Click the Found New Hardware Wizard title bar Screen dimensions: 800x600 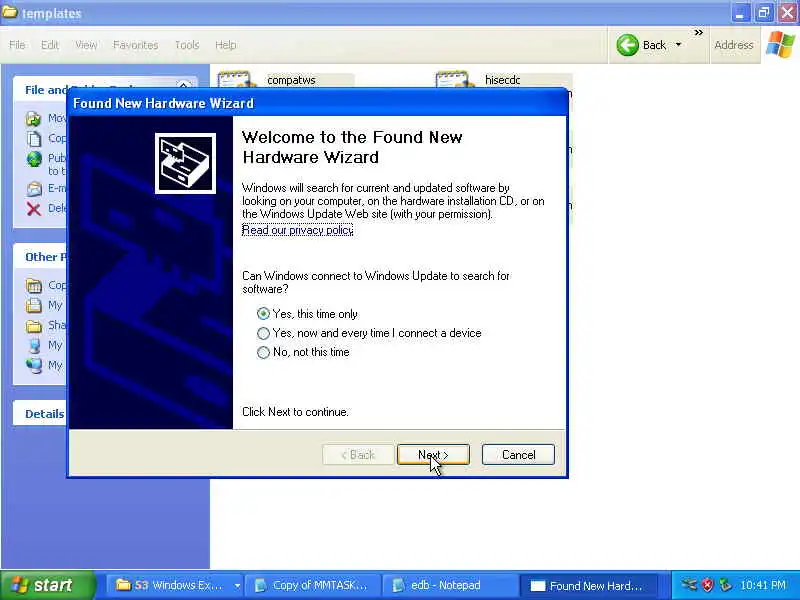coord(317,103)
